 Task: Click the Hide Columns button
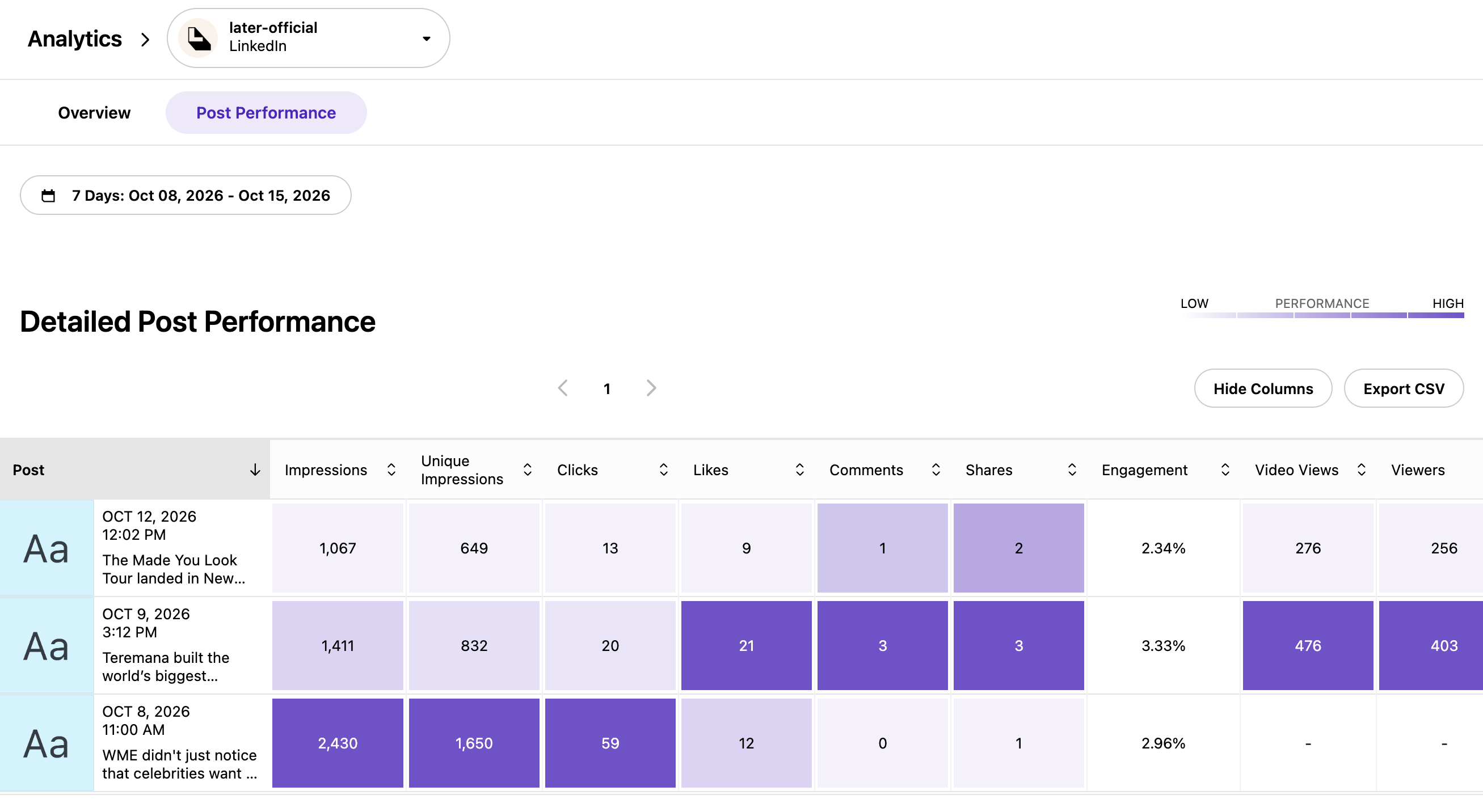(x=1263, y=388)
